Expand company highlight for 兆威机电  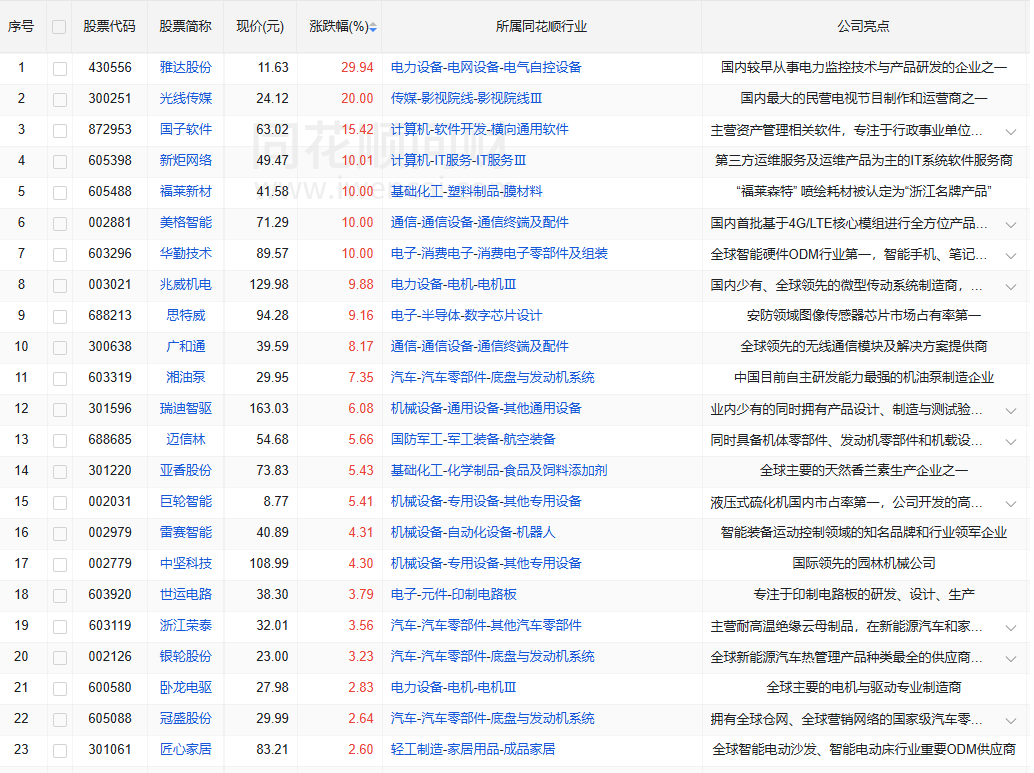[x=1010, y=286]
